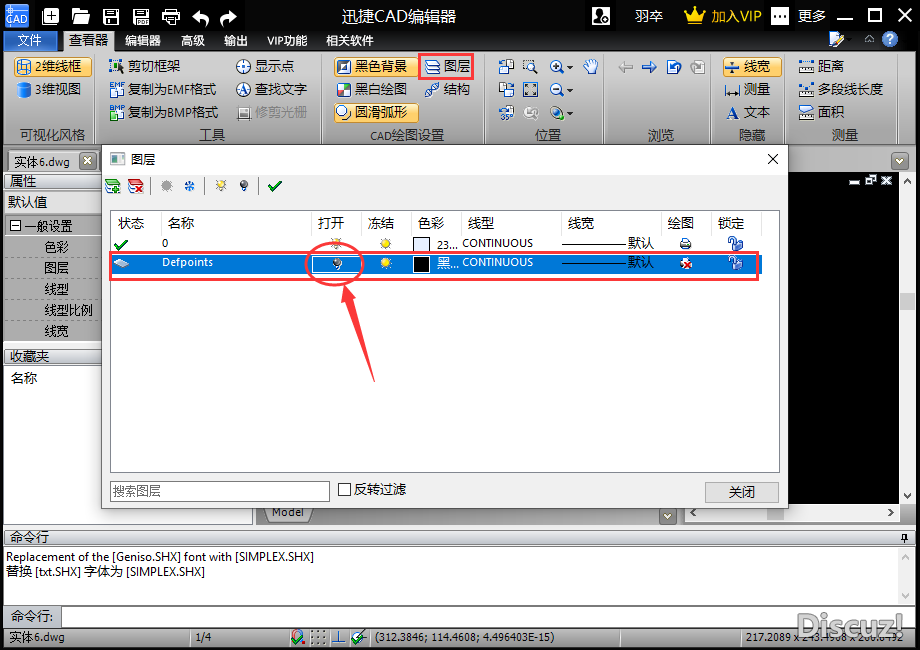Click the 查找文字 (Find text) tool
Viewport: 920px width, 650px height.
(x=270, y=89)
